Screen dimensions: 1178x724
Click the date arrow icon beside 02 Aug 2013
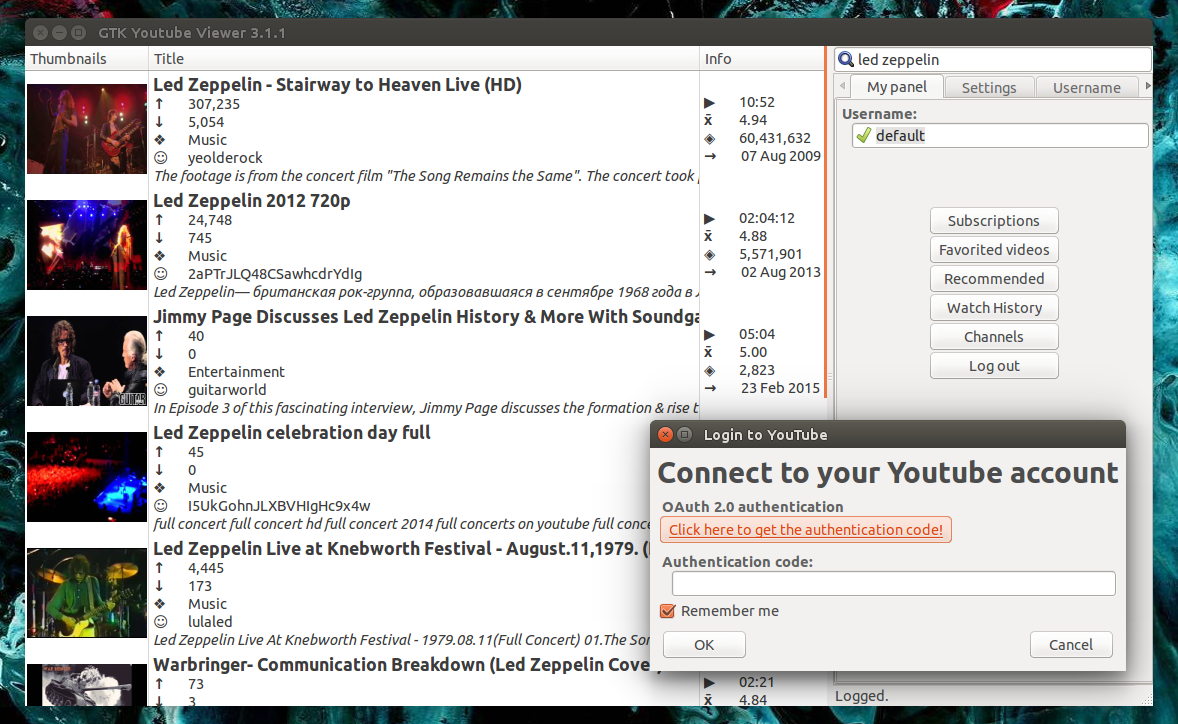pyautogui.click(x=710, y=273)
